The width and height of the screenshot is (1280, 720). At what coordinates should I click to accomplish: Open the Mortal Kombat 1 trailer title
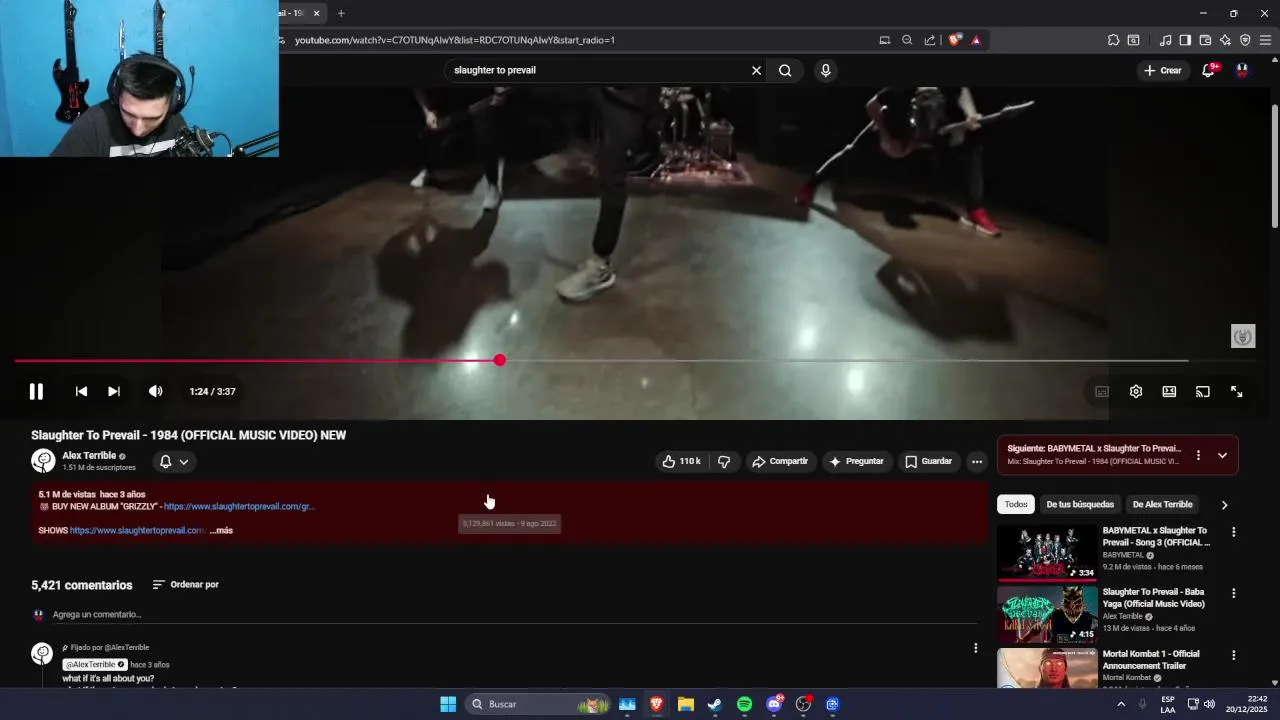coord(1151,660)
